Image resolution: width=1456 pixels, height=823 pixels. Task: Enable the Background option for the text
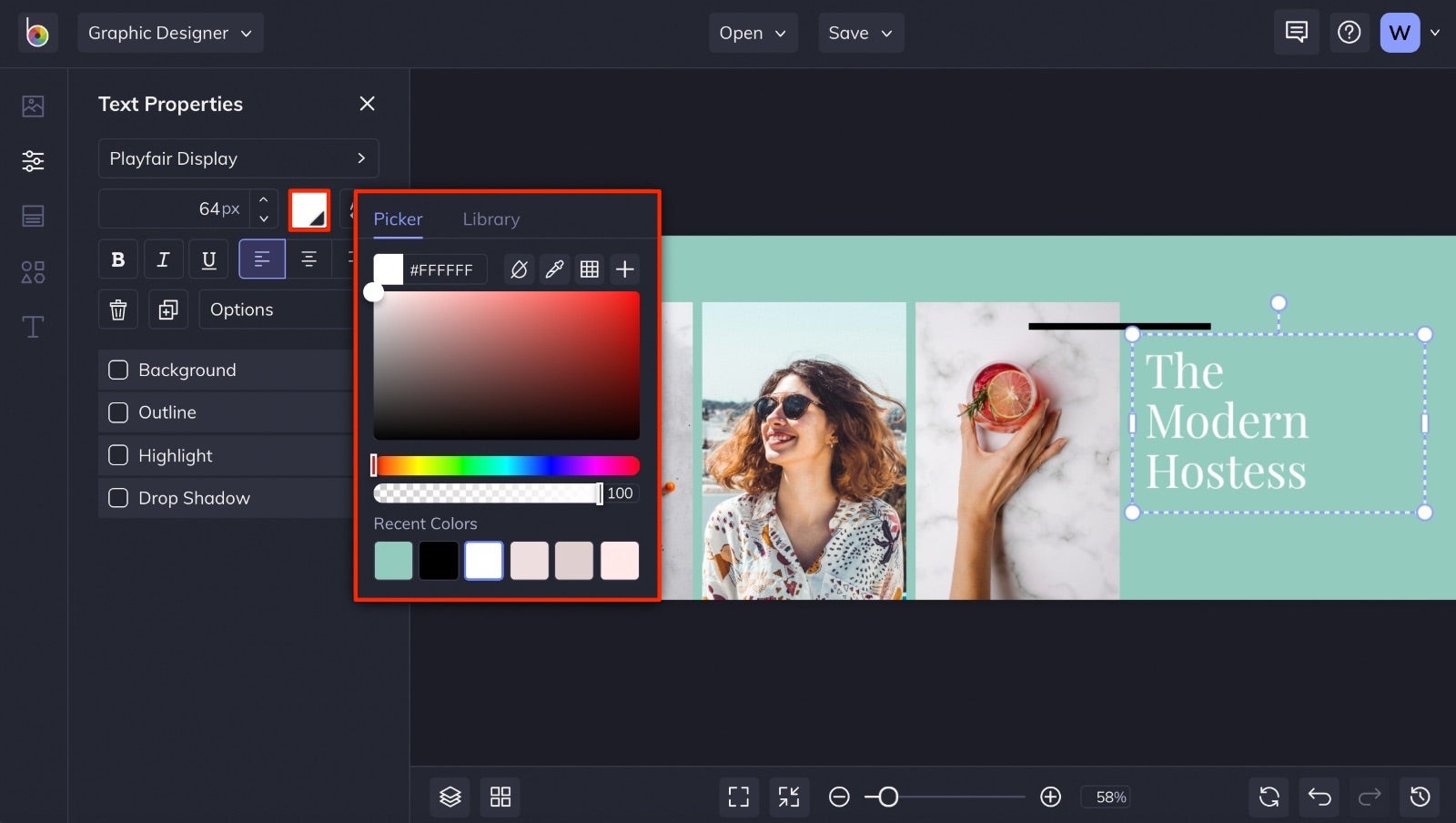(x=118, y=370)
